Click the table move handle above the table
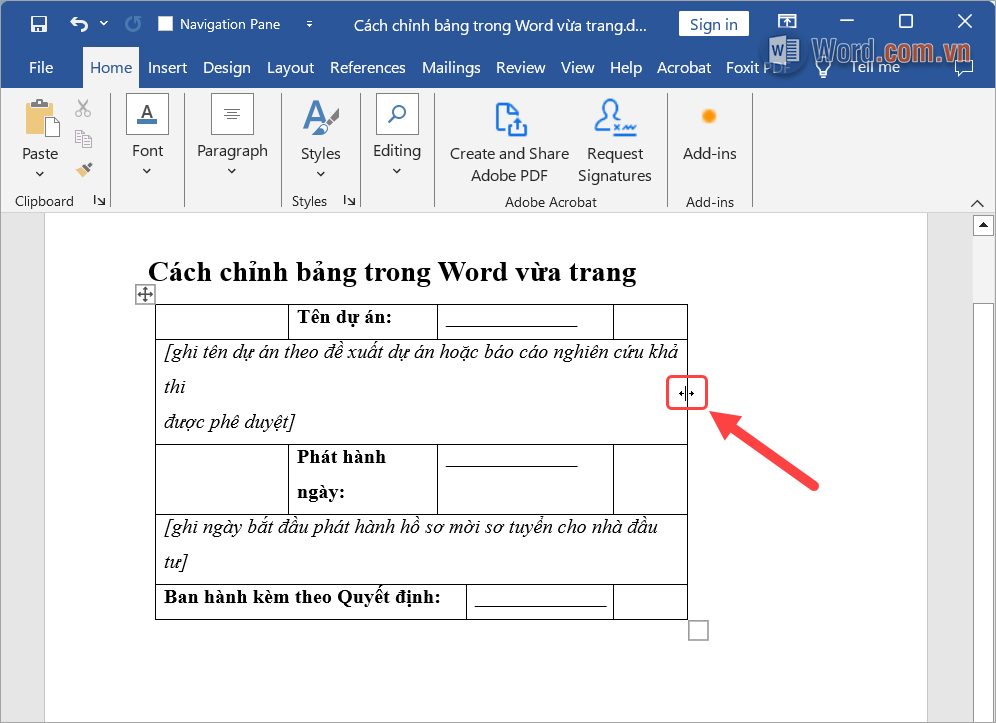 (x=145, y=294)
